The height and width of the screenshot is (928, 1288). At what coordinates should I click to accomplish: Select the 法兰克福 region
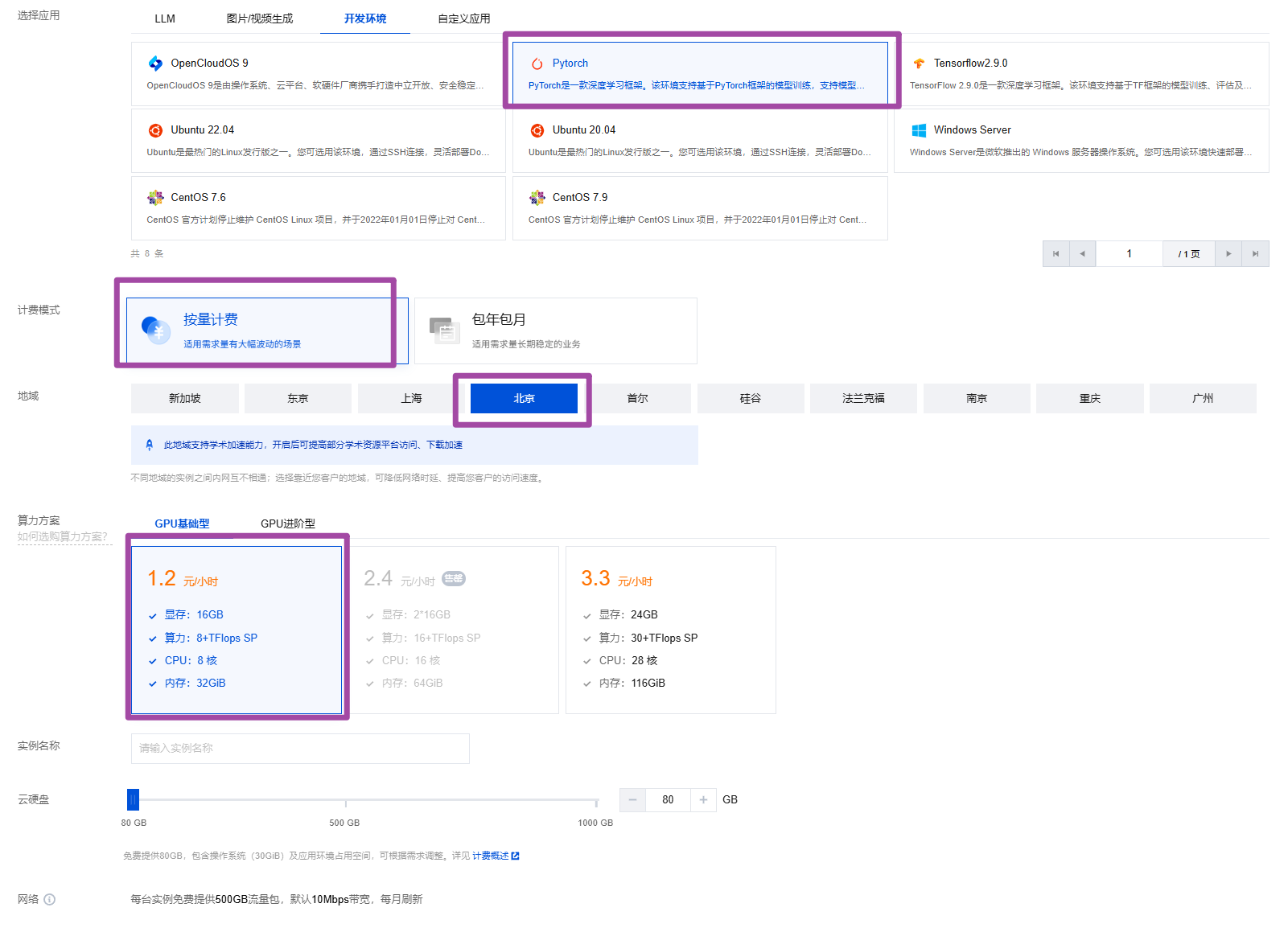[x=863, y=398]
